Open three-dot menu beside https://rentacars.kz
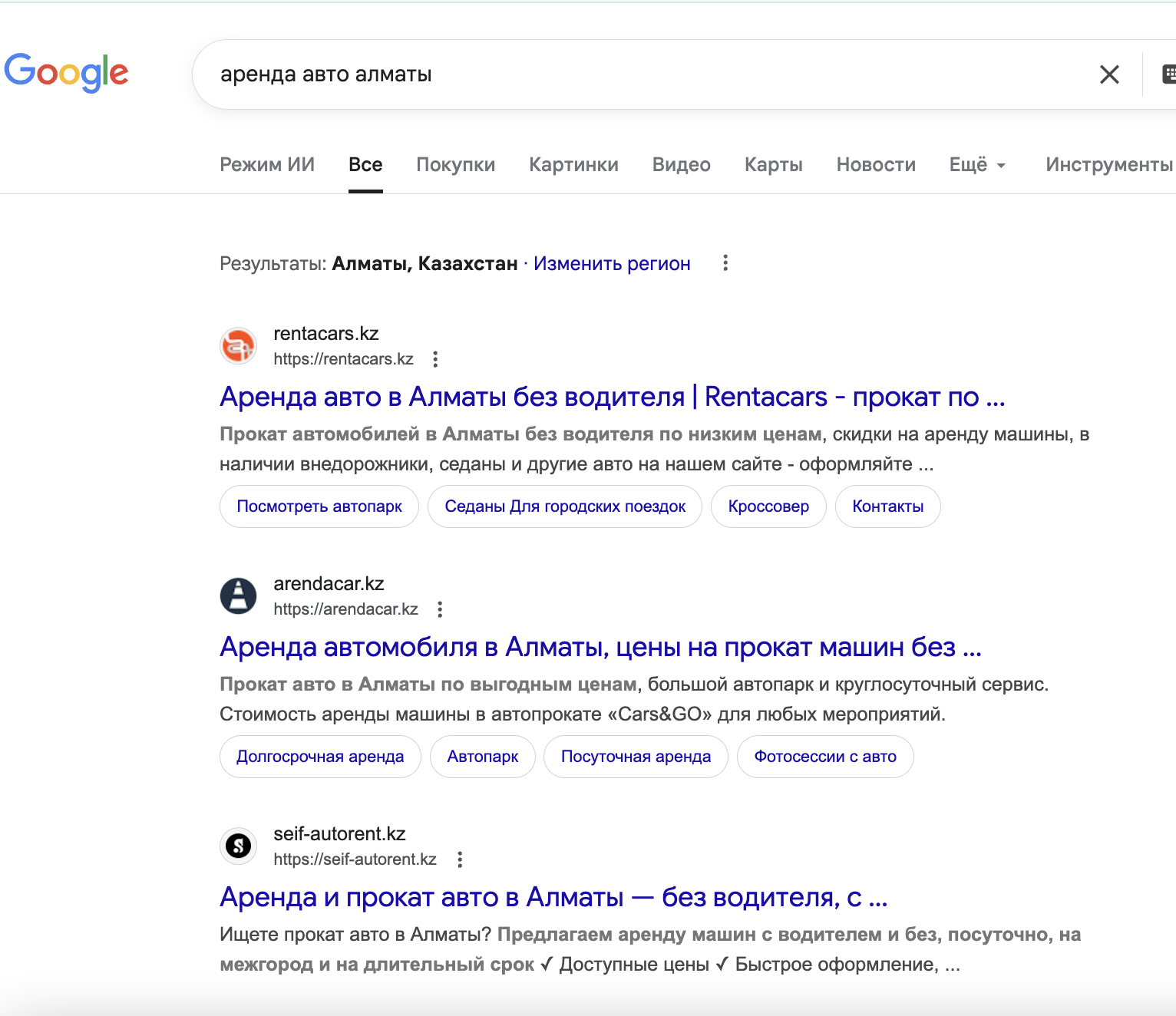Viewport: 1176px width, 1016px height. (435, 359)
